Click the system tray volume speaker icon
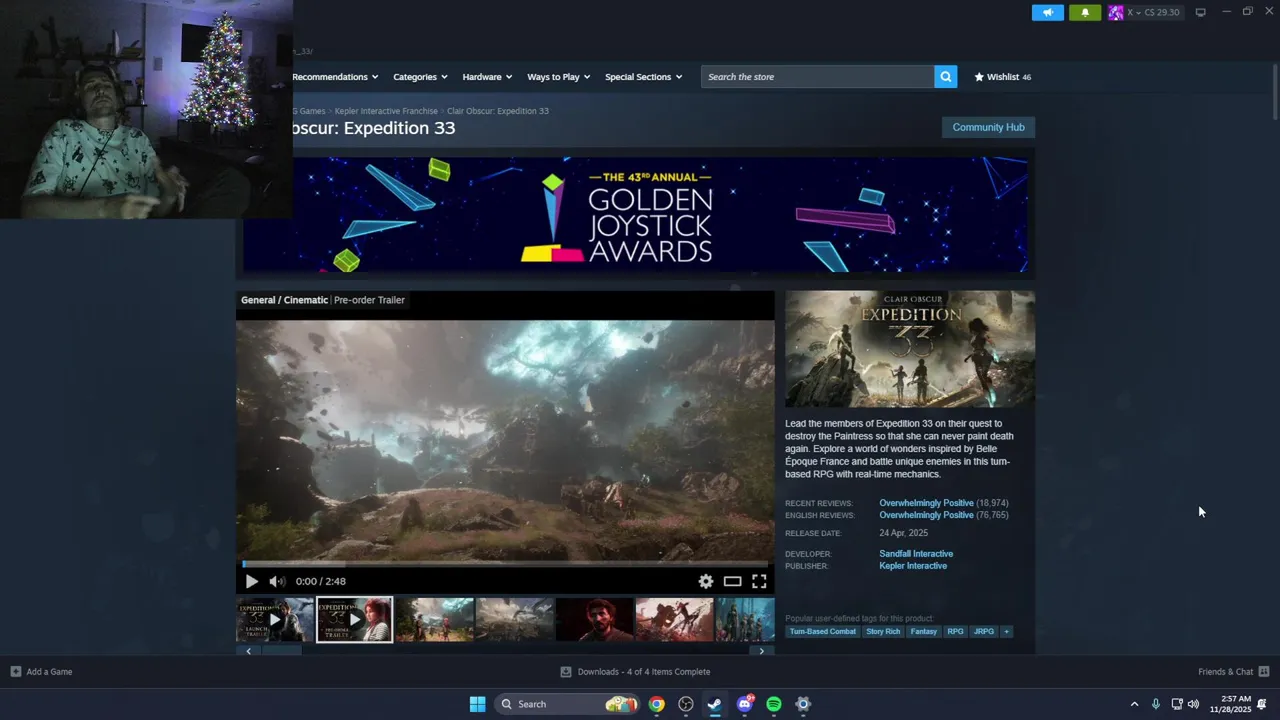The width and height of the screenshot is (1280, 720). (x=1193, y=704)
